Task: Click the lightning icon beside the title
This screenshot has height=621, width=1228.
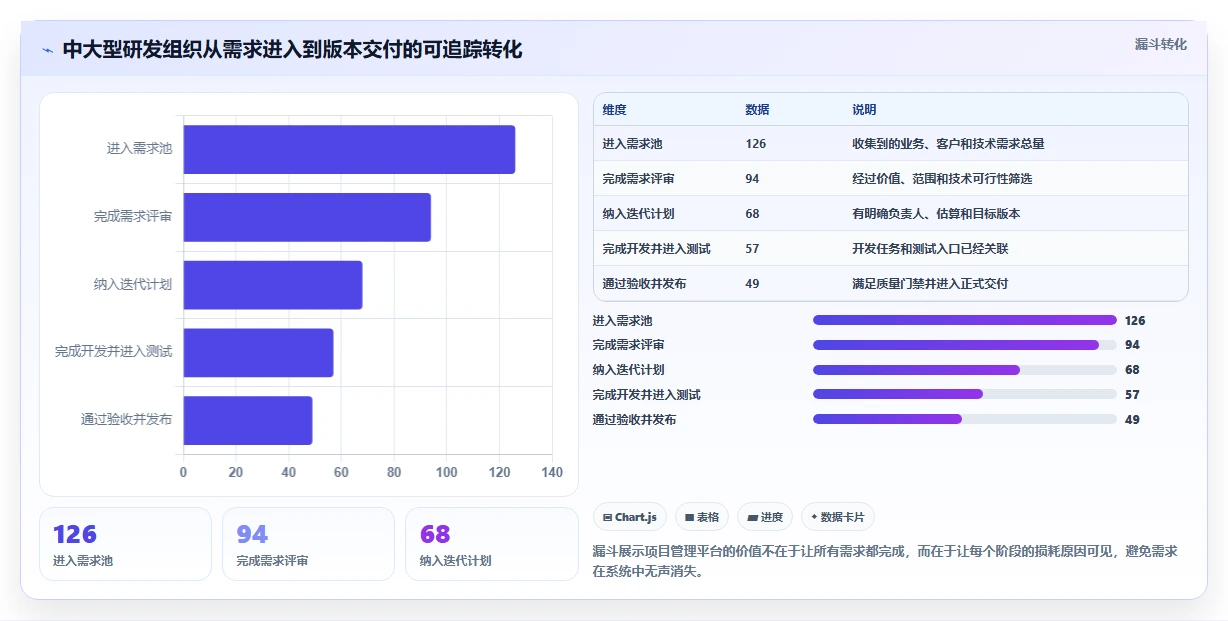Action: click(48, 50)
